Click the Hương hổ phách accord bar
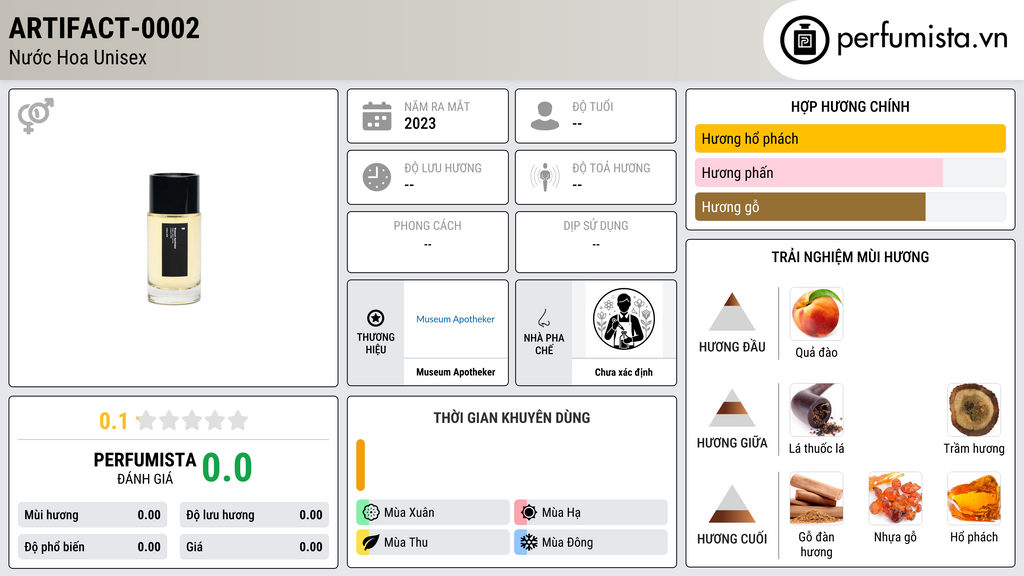The height and width of the screenshot is (576, 1024). click(850, 138)
